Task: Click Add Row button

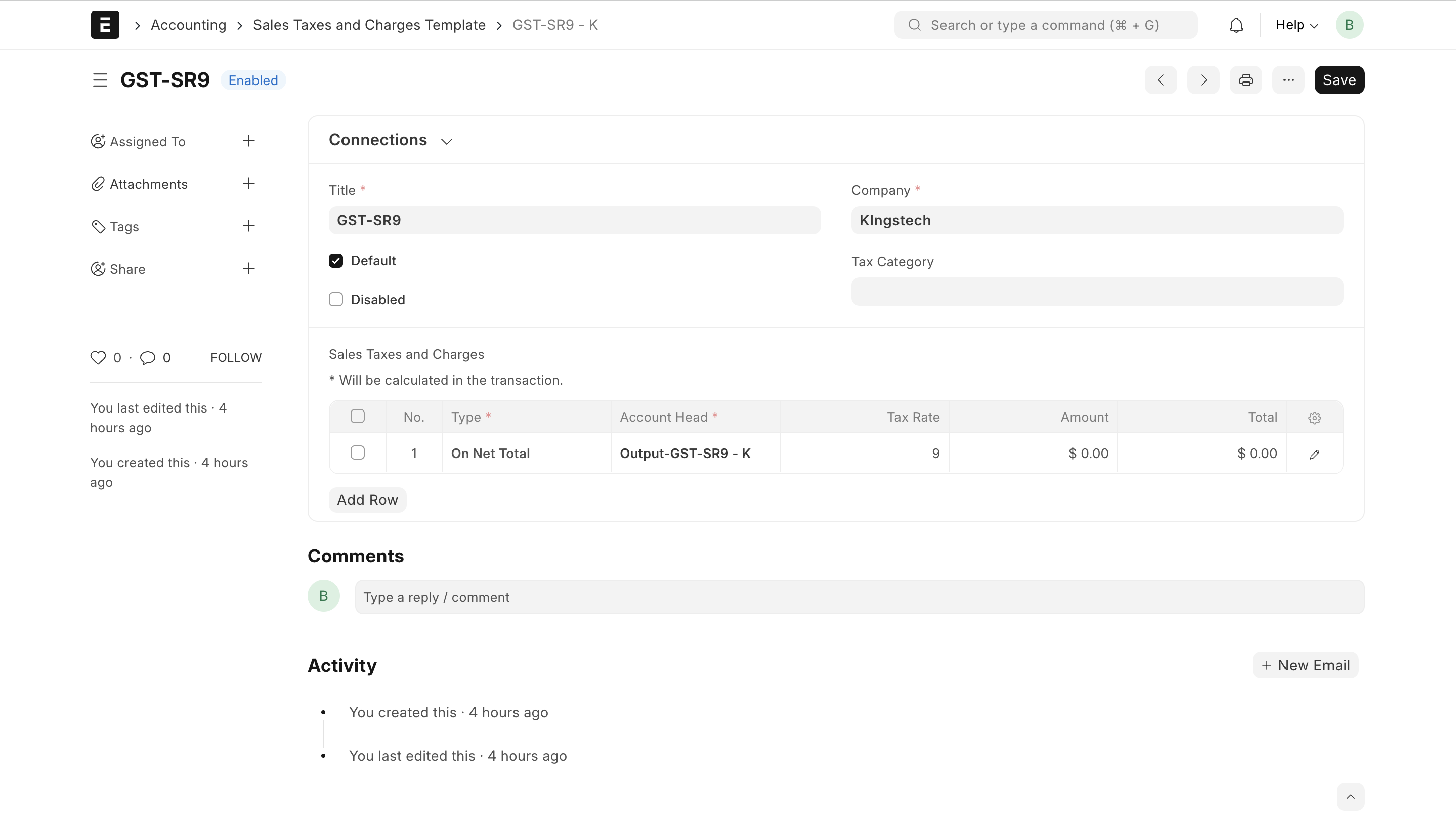Action: point(367,500)
